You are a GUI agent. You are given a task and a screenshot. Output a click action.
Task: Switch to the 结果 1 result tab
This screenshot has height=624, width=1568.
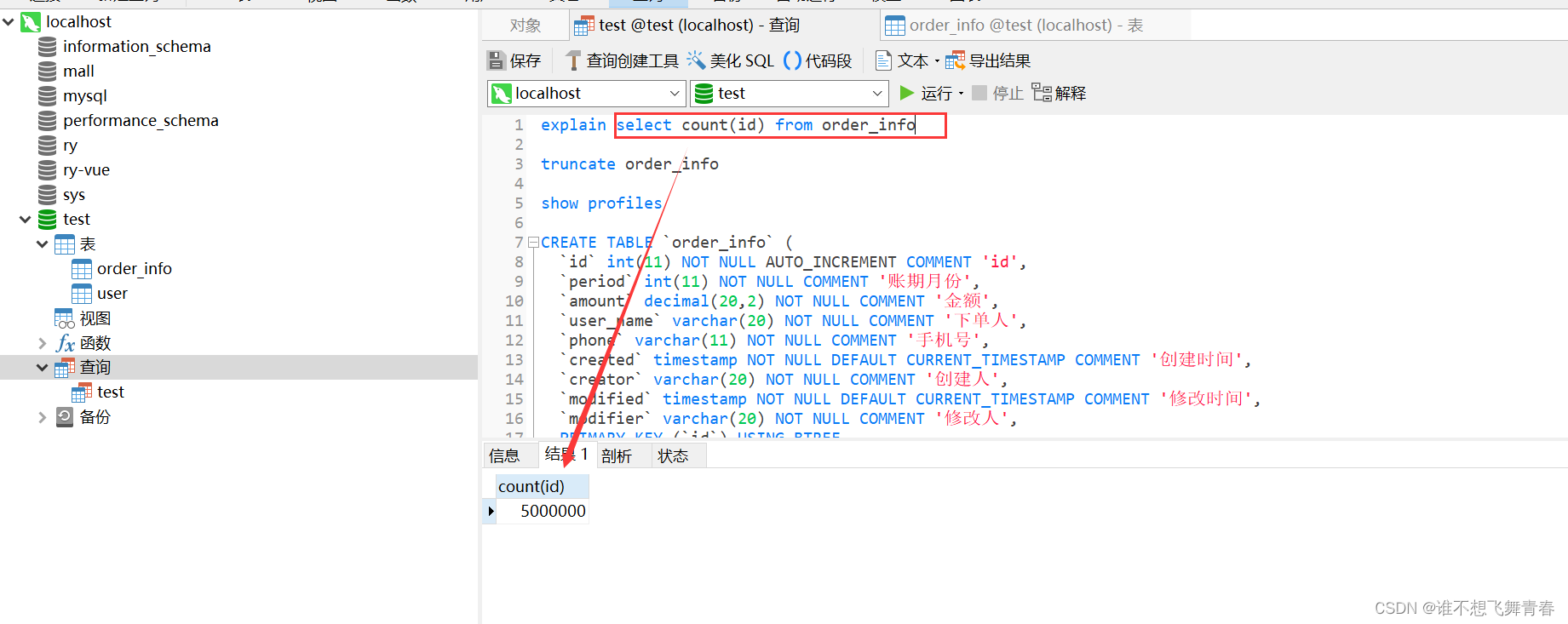coord(566,455)
